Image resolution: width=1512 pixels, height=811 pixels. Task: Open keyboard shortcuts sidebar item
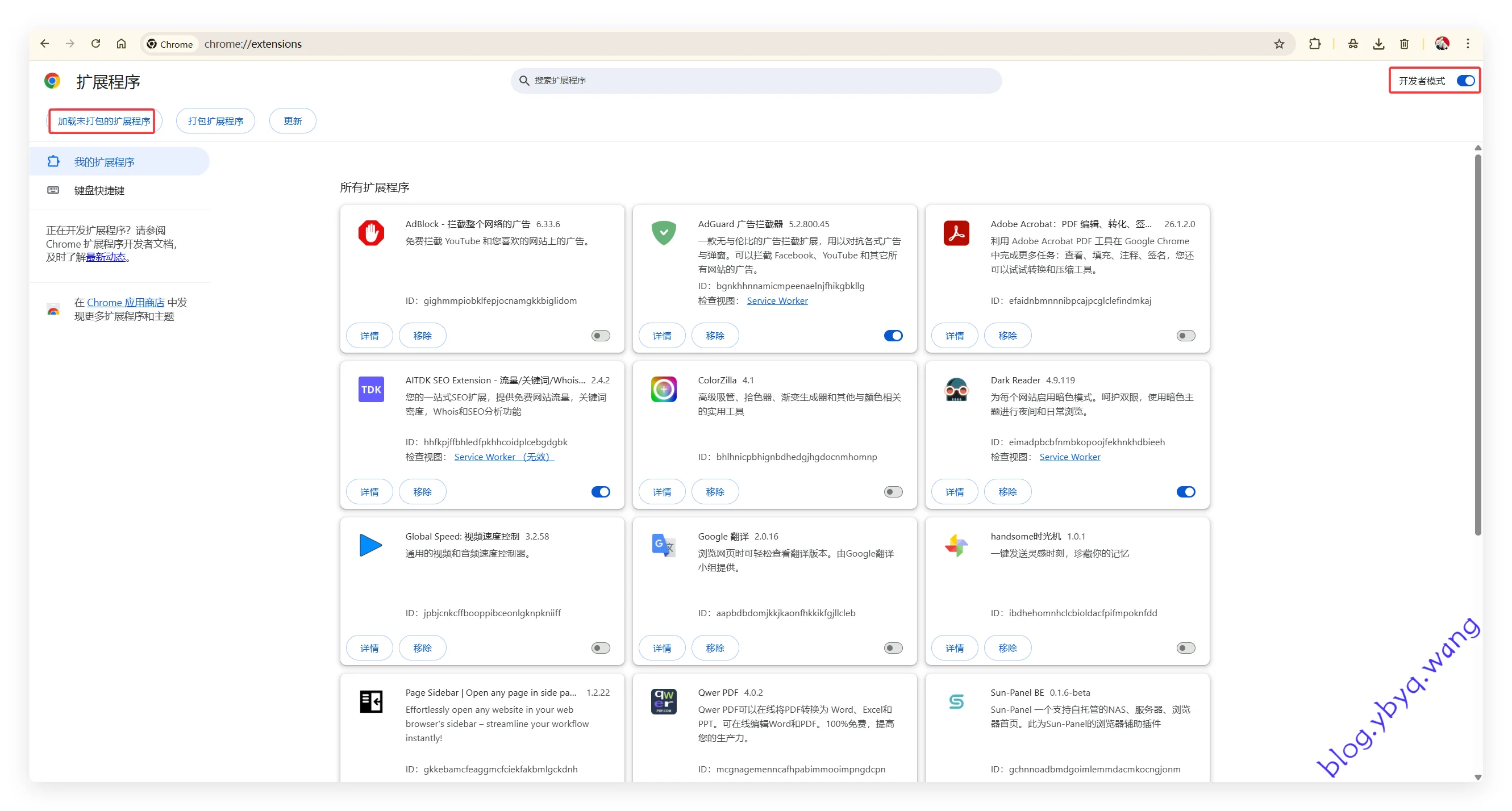click(x=99, y=190)
